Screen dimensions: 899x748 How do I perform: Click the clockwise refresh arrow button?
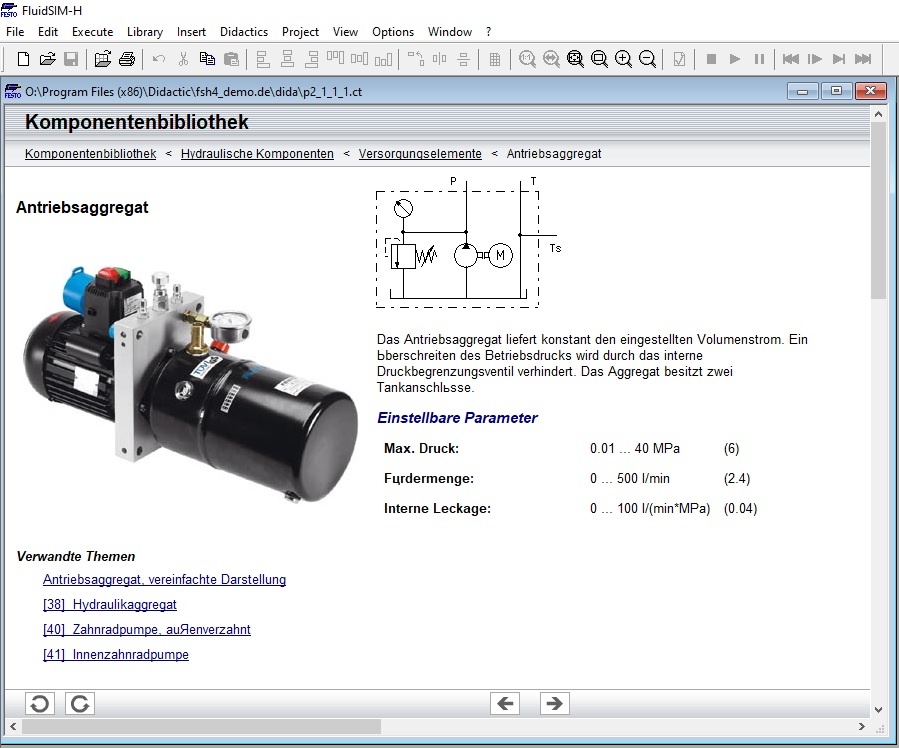tap(80, 703)
